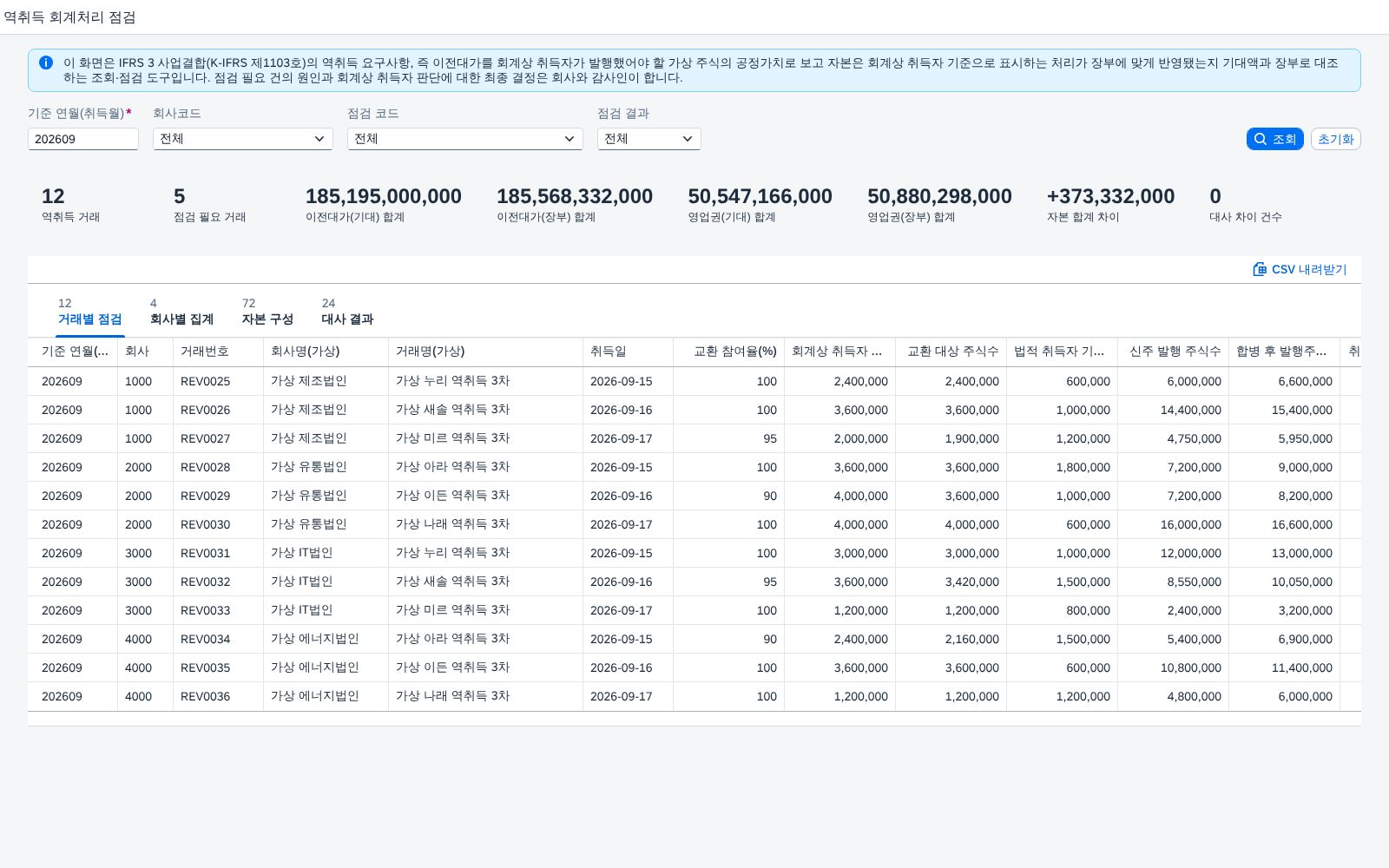
Task: Click the 교환 참여율(%) column header
Action: tap(728, 352)
